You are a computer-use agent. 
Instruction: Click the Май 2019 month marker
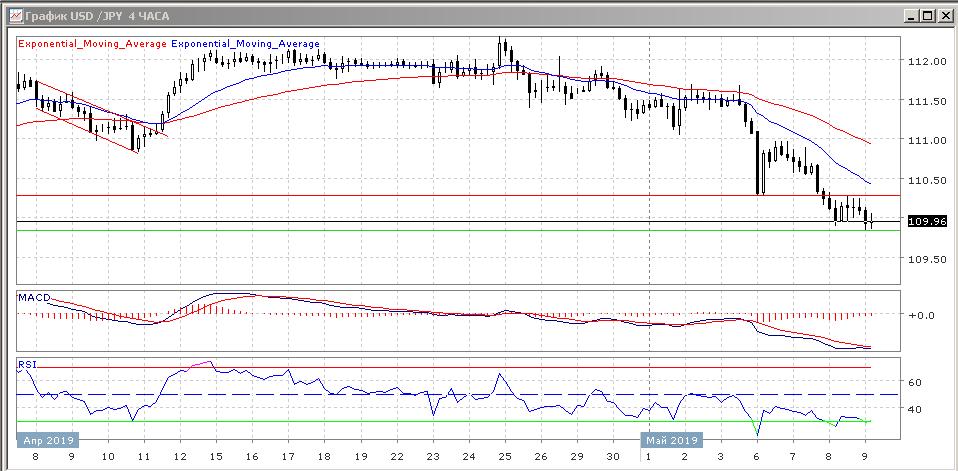(x=671, y=439)
